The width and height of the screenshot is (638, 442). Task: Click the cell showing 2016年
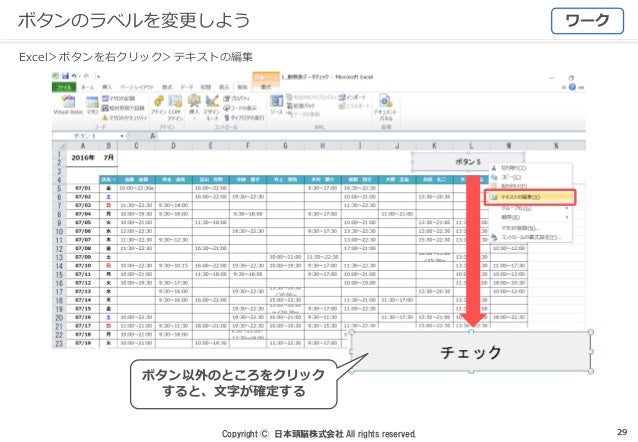pyautogui.click(x=83, y=158)
